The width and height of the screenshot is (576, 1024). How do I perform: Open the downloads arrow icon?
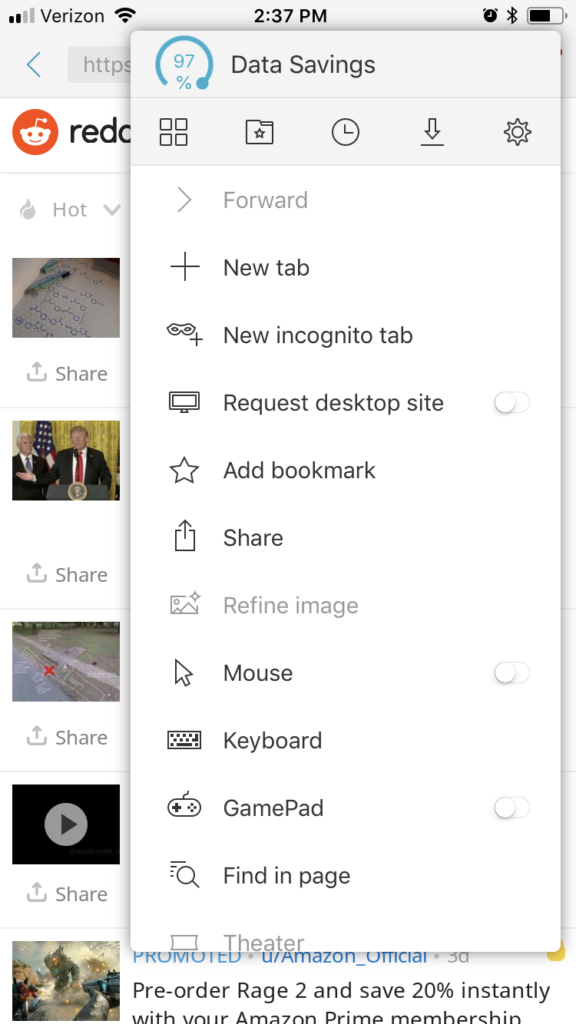[432, 133]
